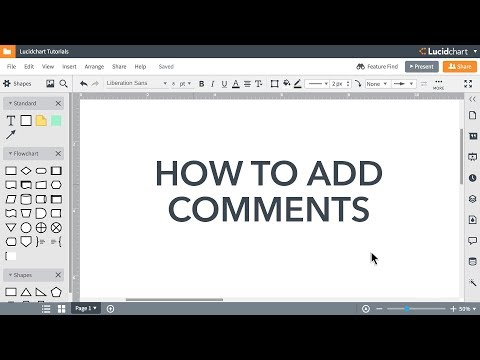The width and height of the screenshot is (480, 360).
Task: Open the Page 1 tab dropdown
Action: tap(85, 308)
